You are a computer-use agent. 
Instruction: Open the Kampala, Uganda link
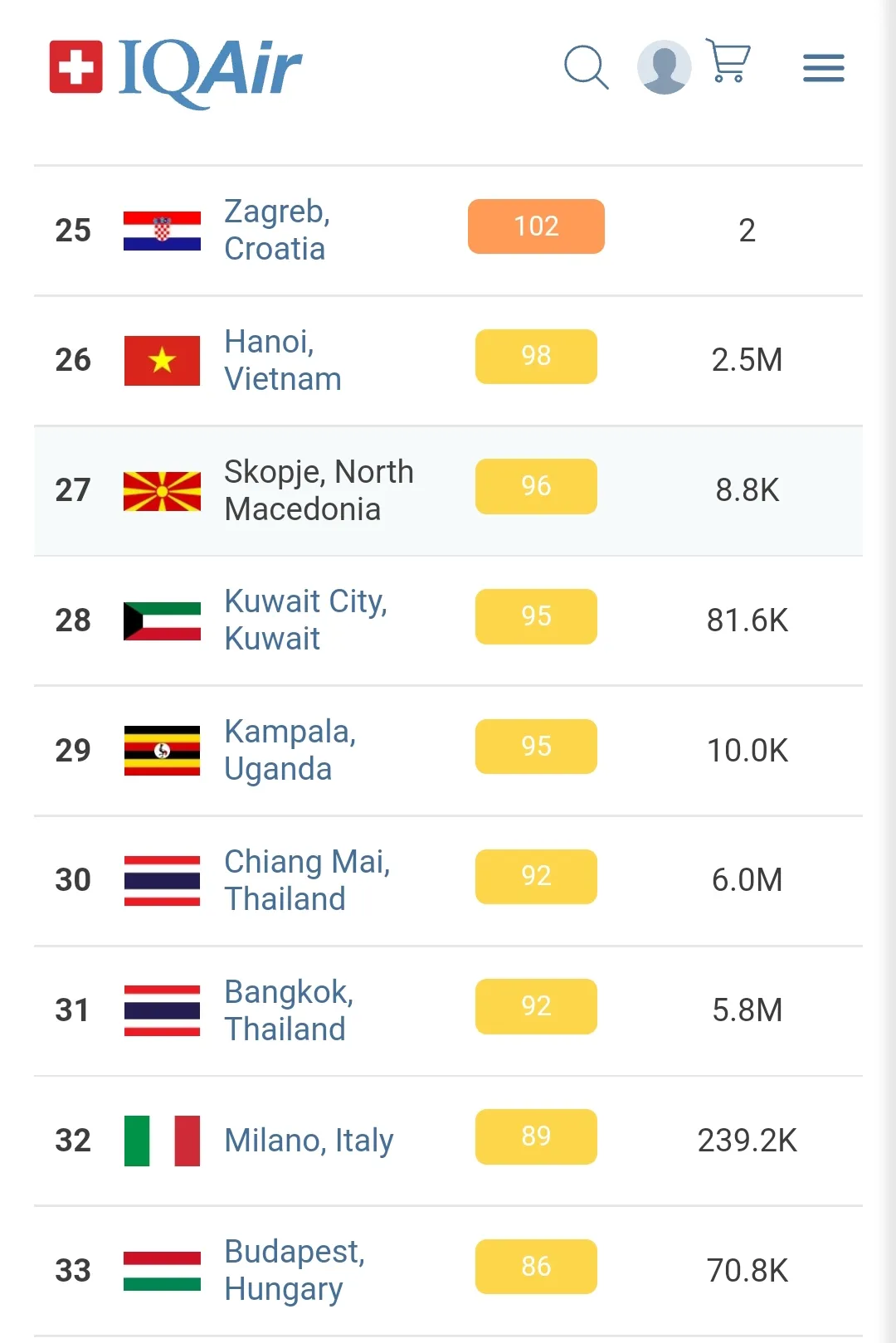tap(290, 750)
